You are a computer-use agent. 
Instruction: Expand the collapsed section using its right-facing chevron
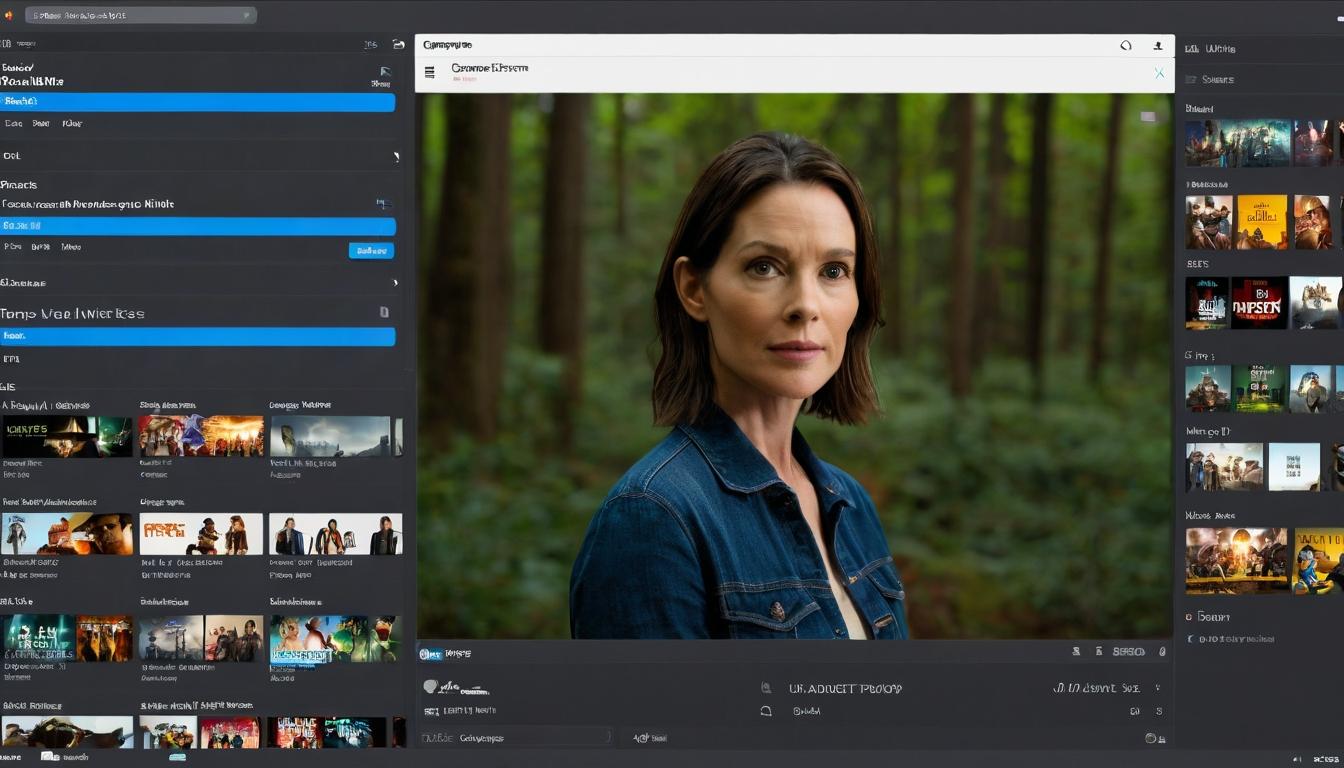[395, 156]
